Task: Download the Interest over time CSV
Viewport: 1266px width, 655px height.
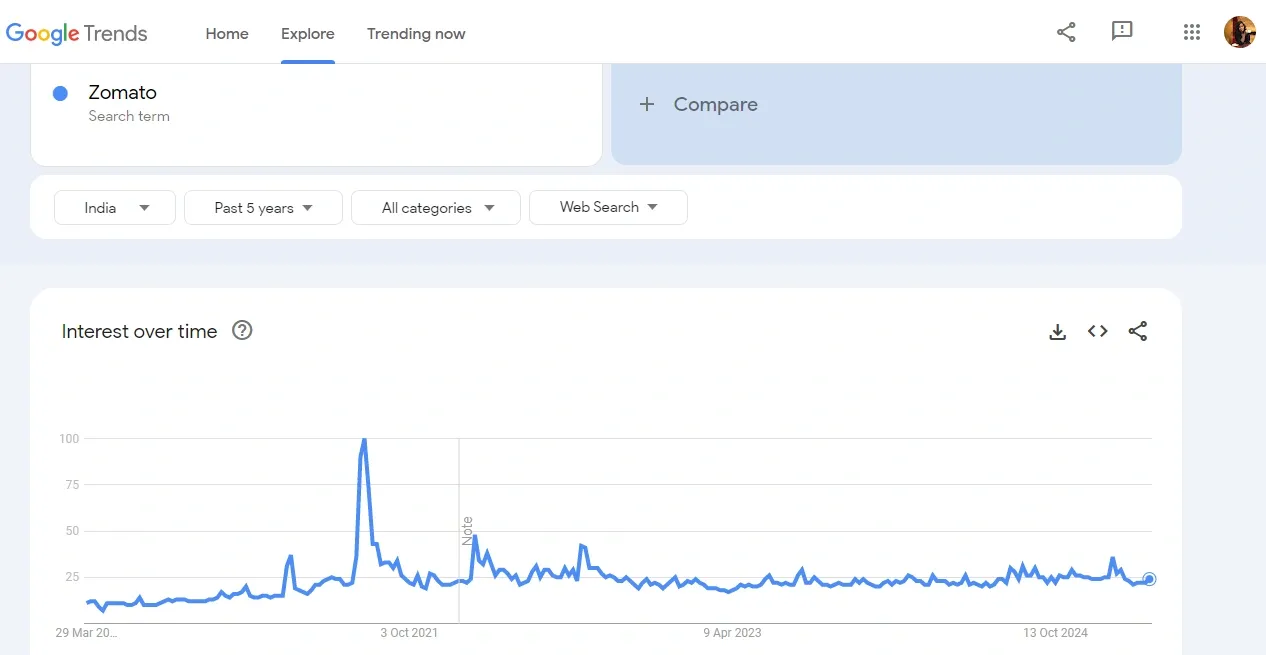Action: 1057,332
